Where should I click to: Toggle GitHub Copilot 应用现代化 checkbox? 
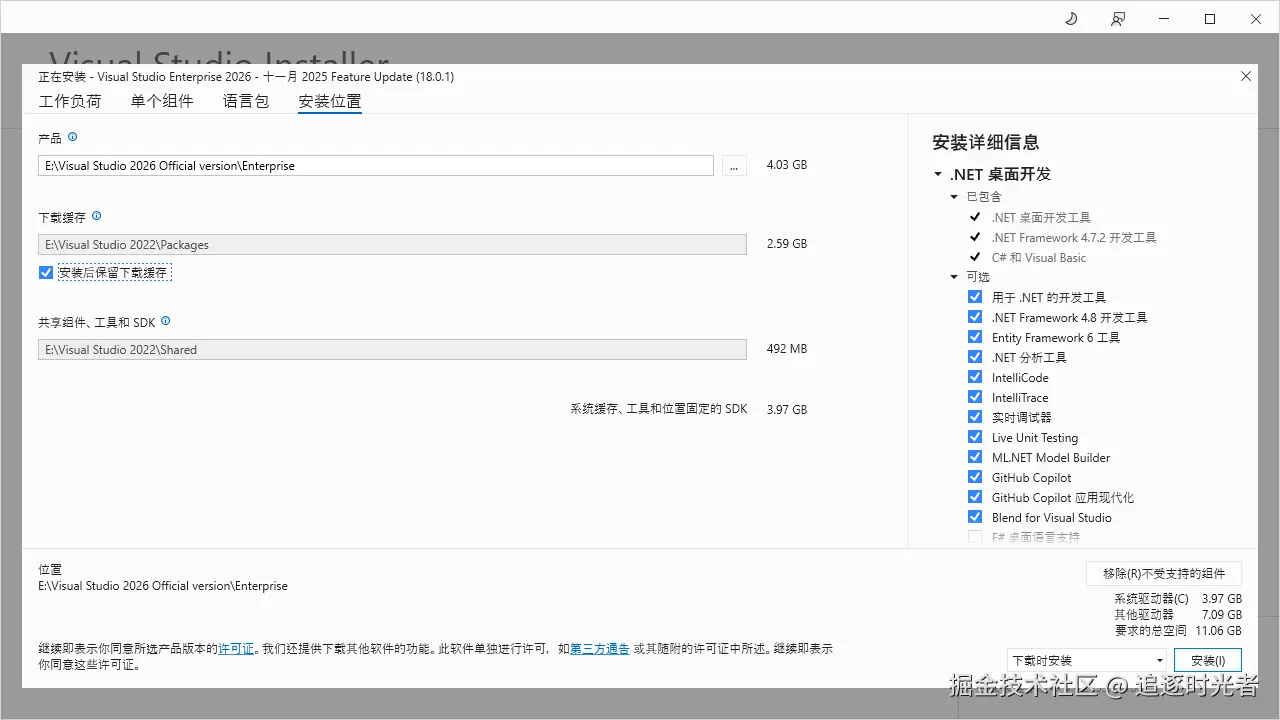[975, 497]
